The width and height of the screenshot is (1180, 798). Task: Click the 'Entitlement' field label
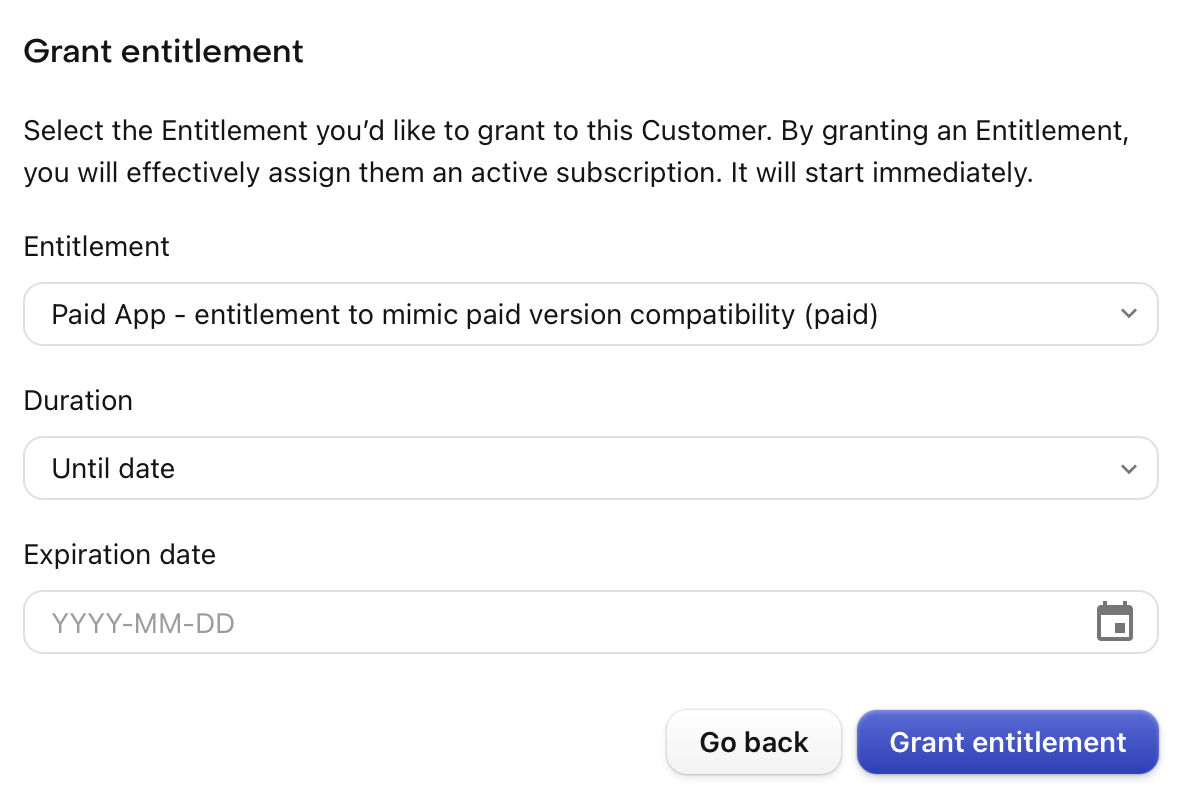(96, 247)
